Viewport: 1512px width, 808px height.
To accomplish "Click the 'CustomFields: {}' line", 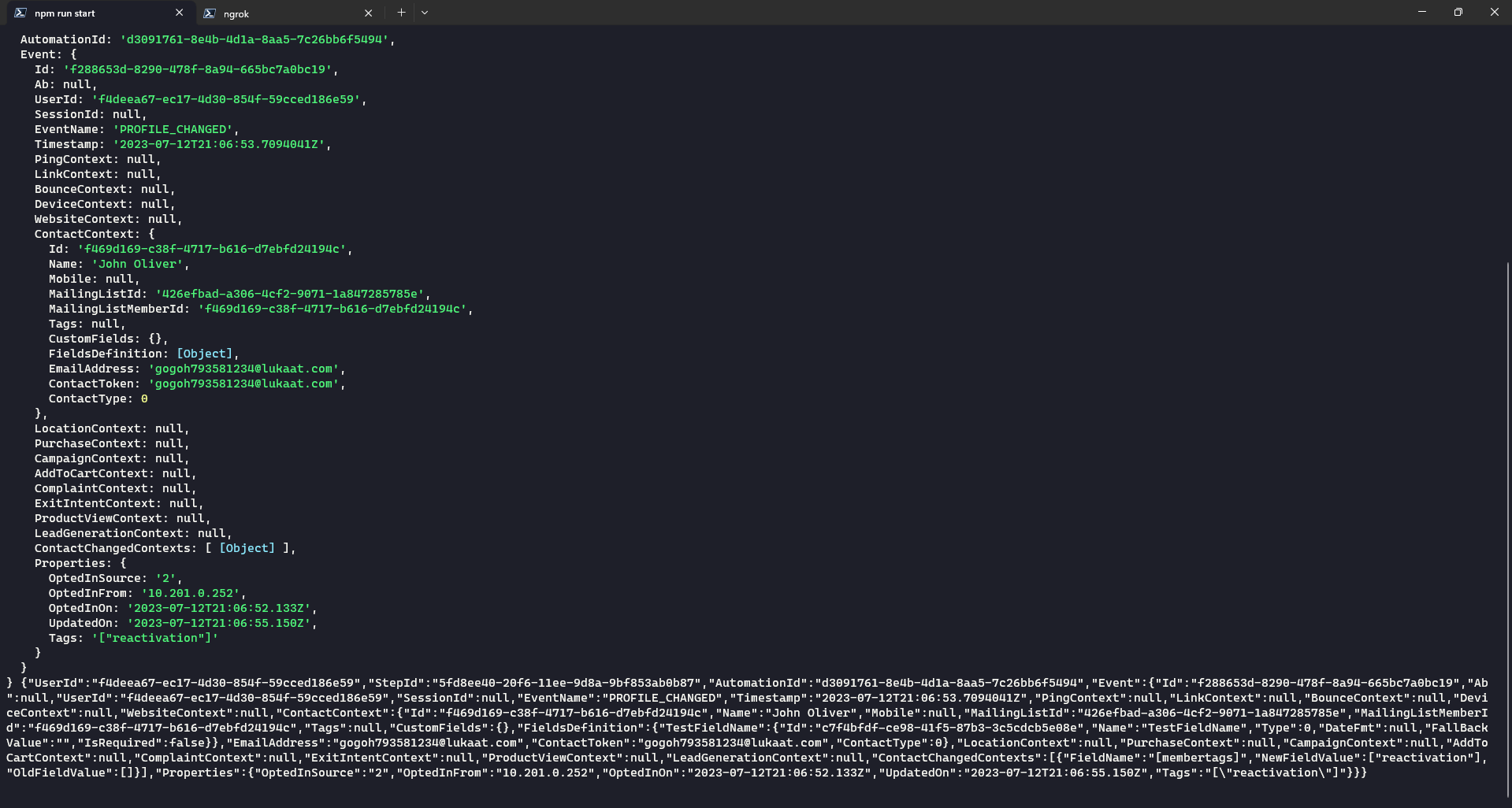I will click(x=109, y=339).
